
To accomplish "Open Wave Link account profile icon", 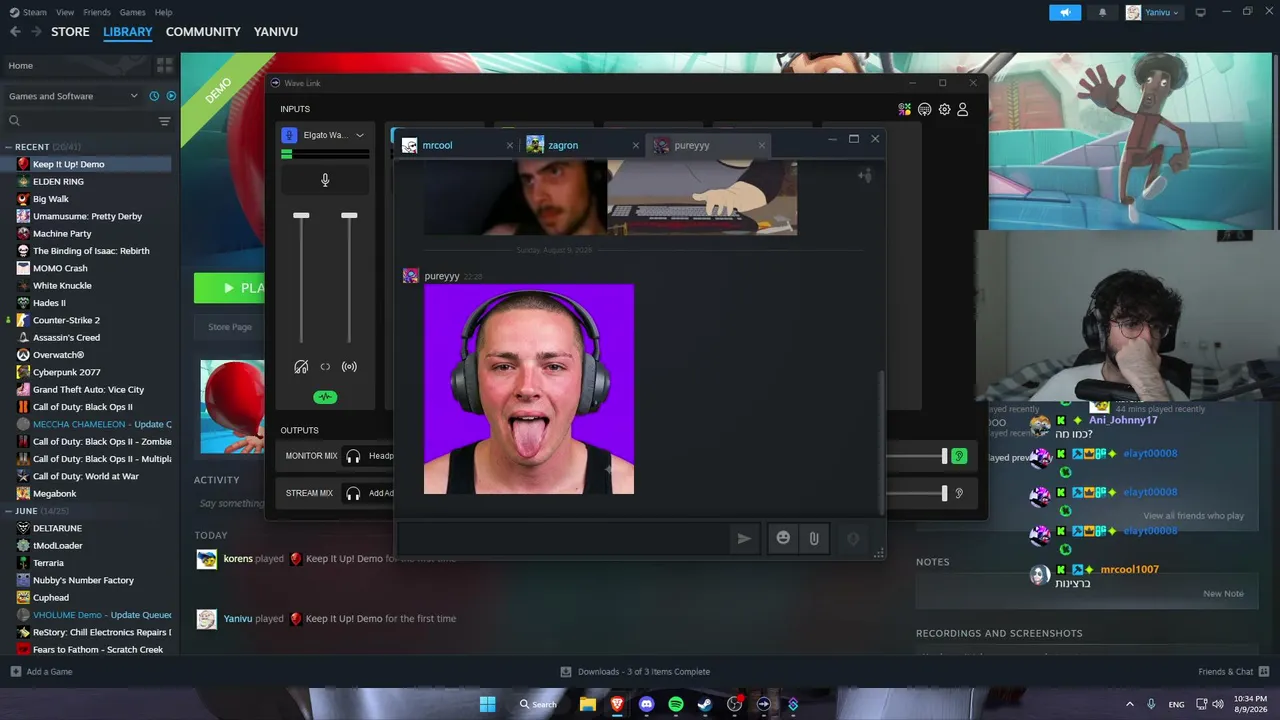I will 963,109.
